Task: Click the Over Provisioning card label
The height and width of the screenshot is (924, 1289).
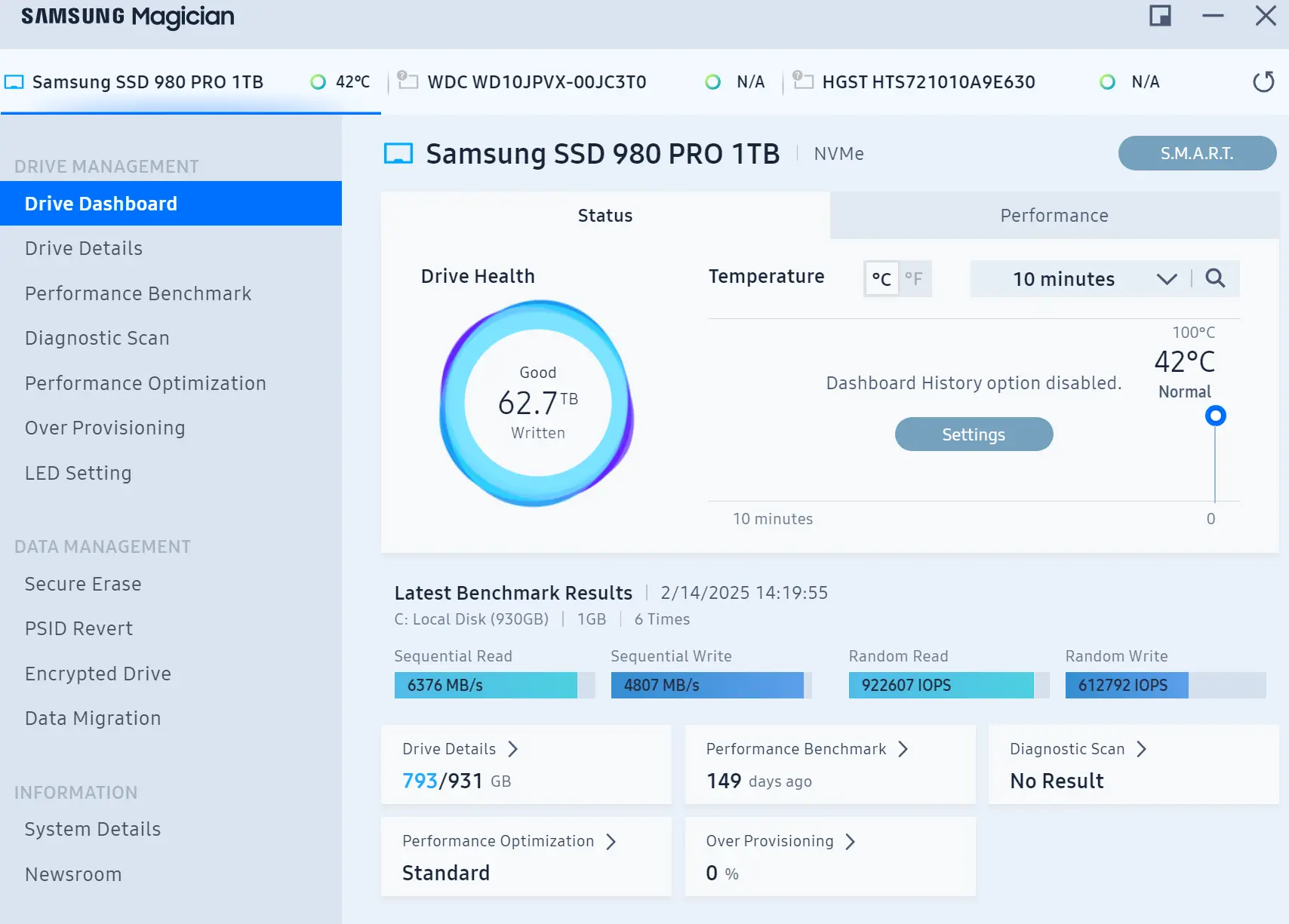Action: click(770, 841)
